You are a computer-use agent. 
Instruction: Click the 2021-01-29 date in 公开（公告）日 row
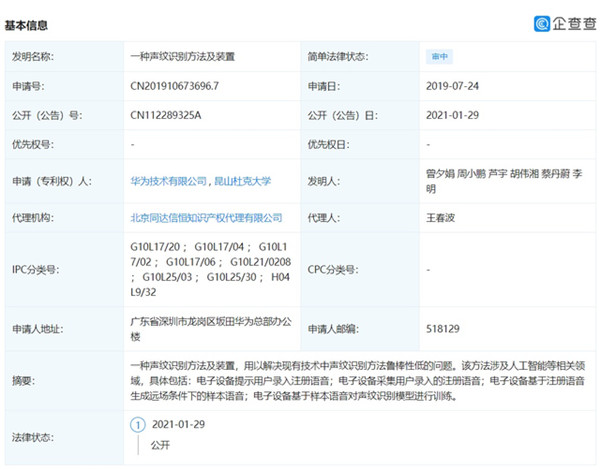click(453, 115)
